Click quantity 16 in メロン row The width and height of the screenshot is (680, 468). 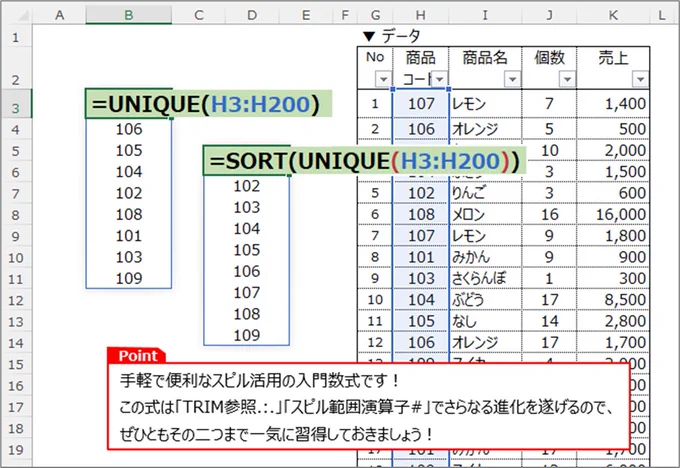coord(549,215)
